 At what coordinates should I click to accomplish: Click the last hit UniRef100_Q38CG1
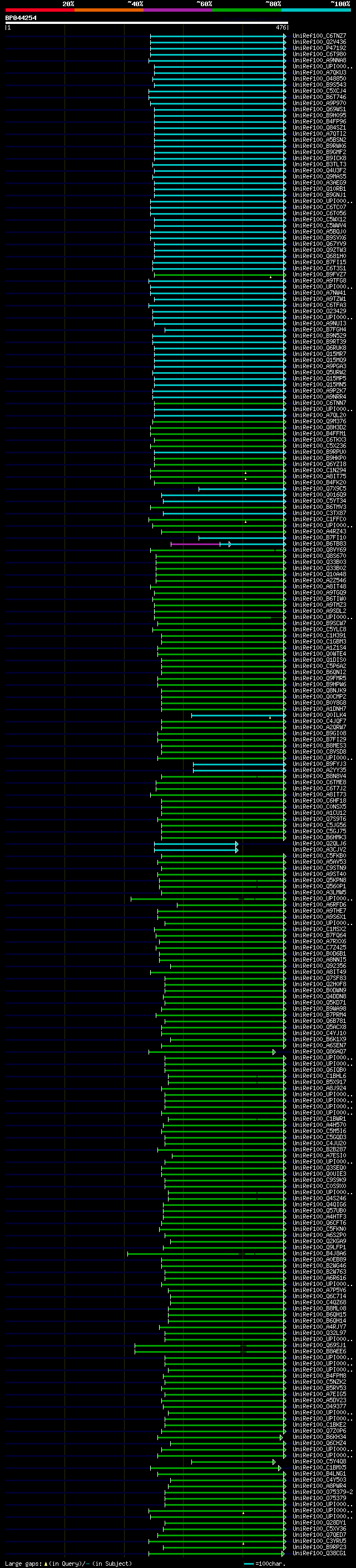tap(319, 1553)
